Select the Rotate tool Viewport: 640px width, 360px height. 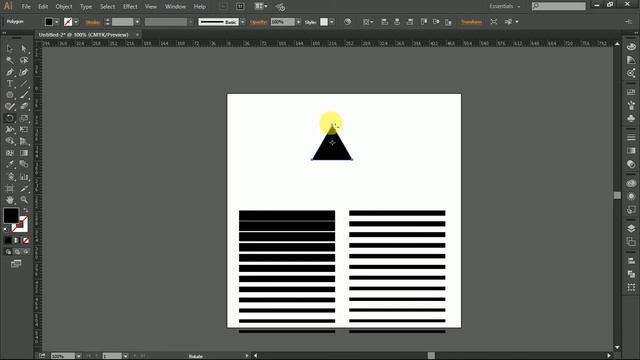coord(10,118)
